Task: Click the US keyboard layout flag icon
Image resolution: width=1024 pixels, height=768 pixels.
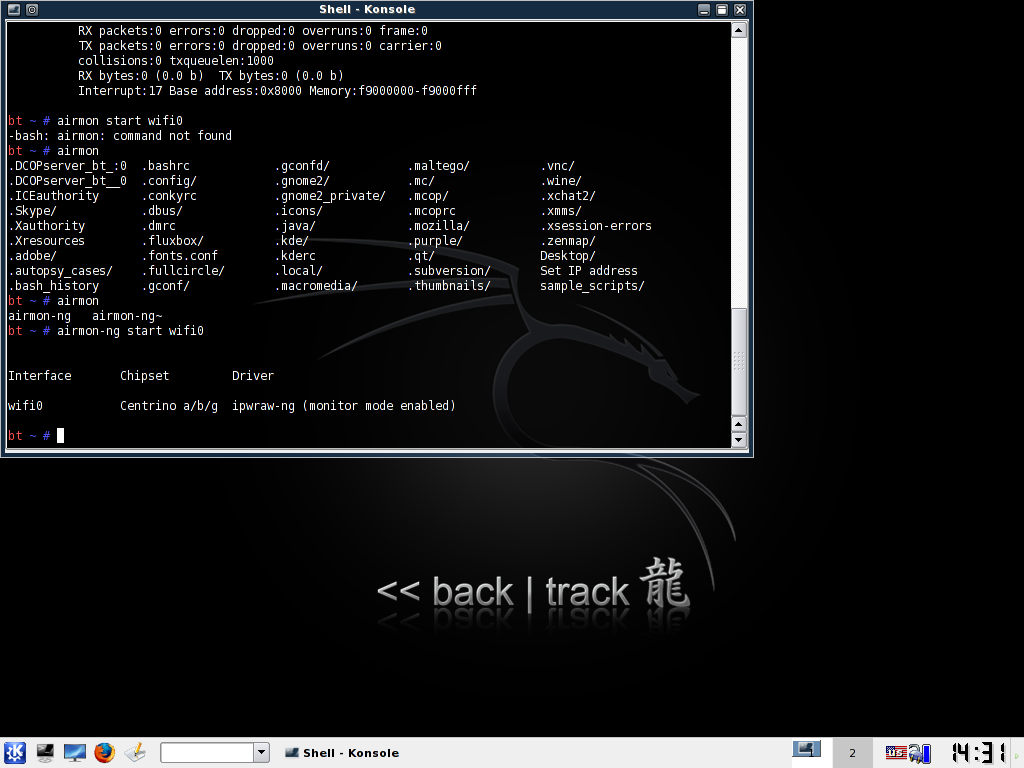Action: [x=896, y=753]
